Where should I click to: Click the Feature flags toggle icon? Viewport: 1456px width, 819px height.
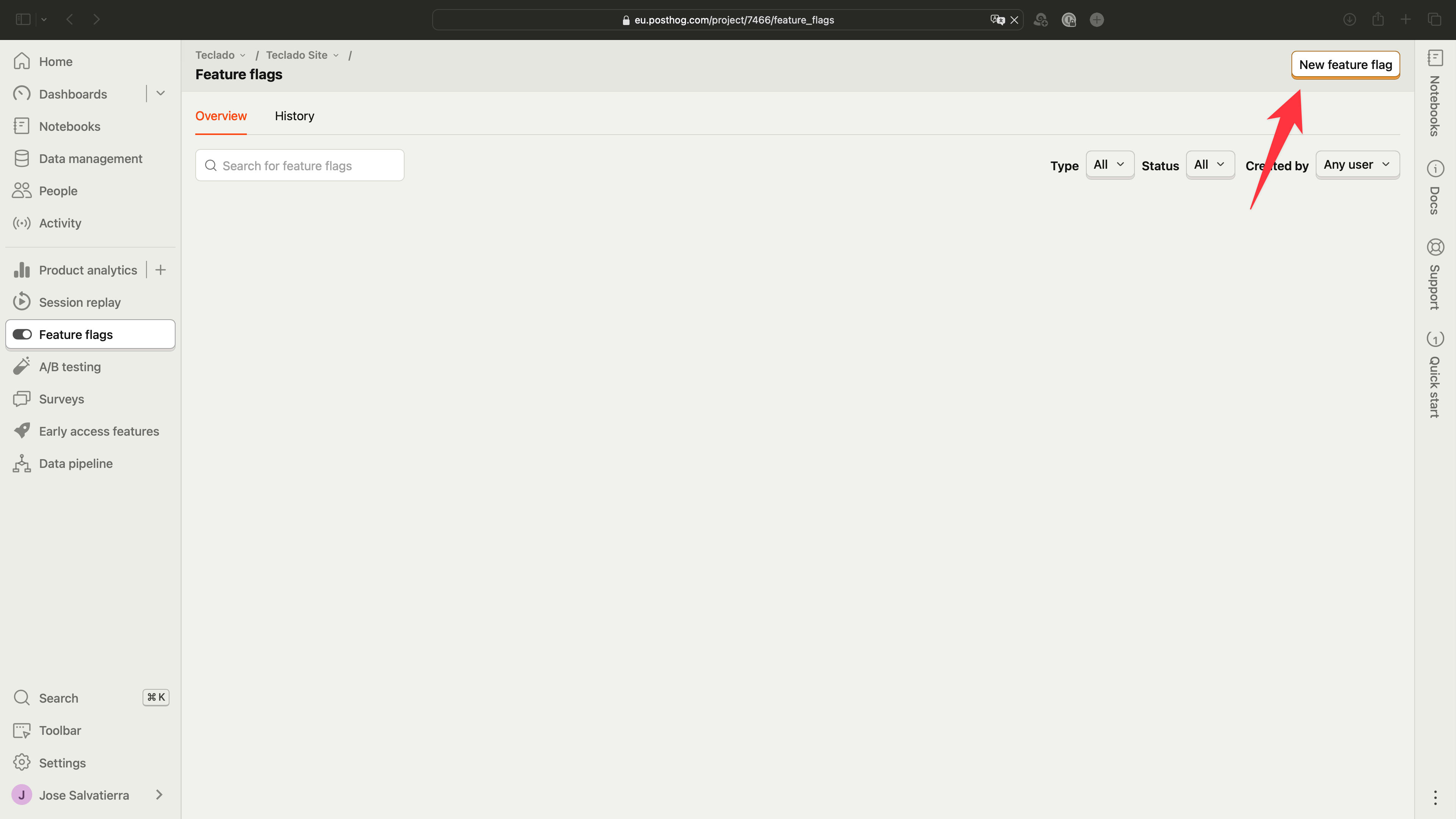[x=22, y=334]
